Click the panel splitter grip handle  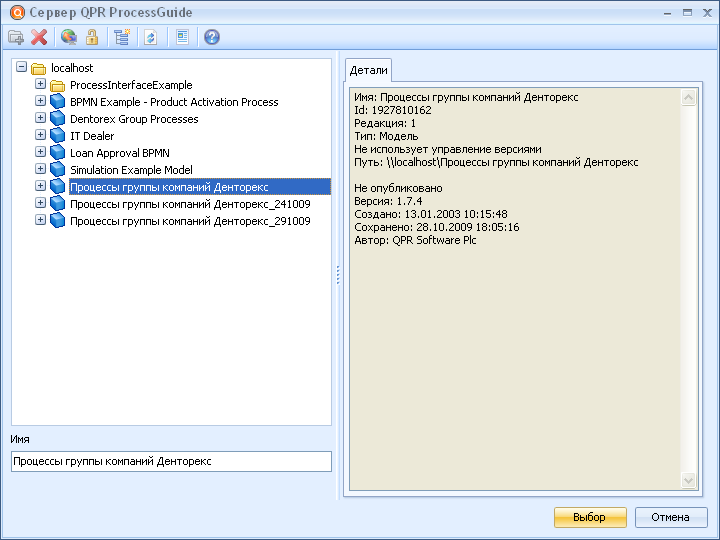(x=338, y=275)
